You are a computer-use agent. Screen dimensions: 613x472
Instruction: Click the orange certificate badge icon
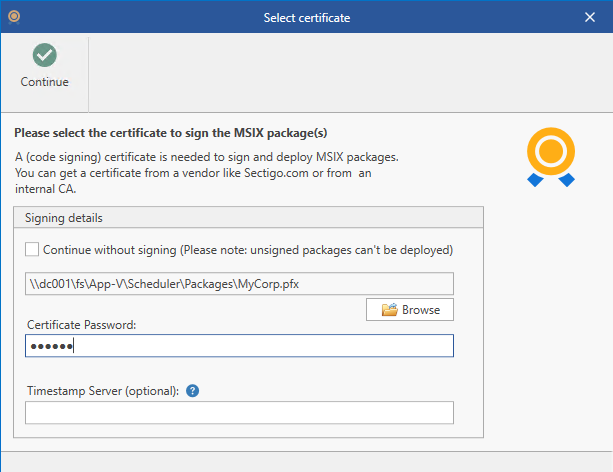coord(550,155)
